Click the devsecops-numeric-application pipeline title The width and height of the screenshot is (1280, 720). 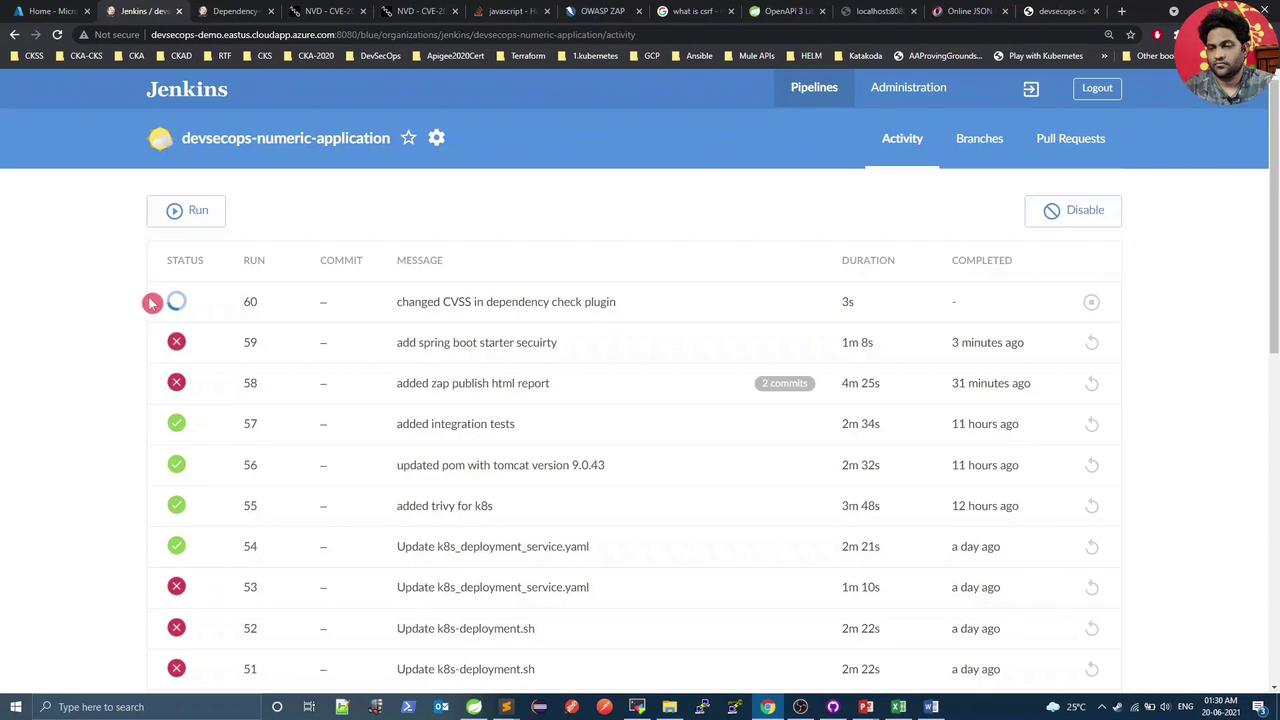[x=286, y=138]
